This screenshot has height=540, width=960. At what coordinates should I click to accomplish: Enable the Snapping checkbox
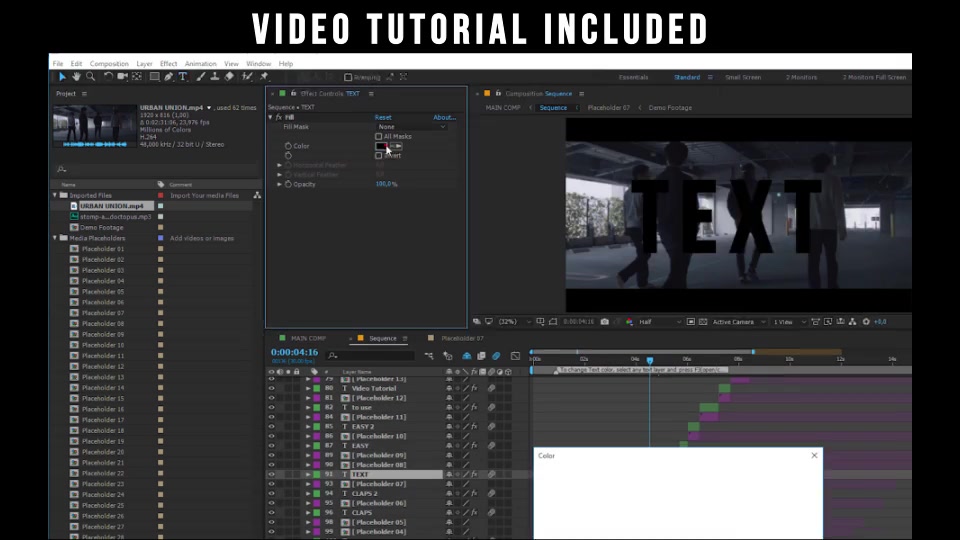pyautogui.click(x=348, y=77)
